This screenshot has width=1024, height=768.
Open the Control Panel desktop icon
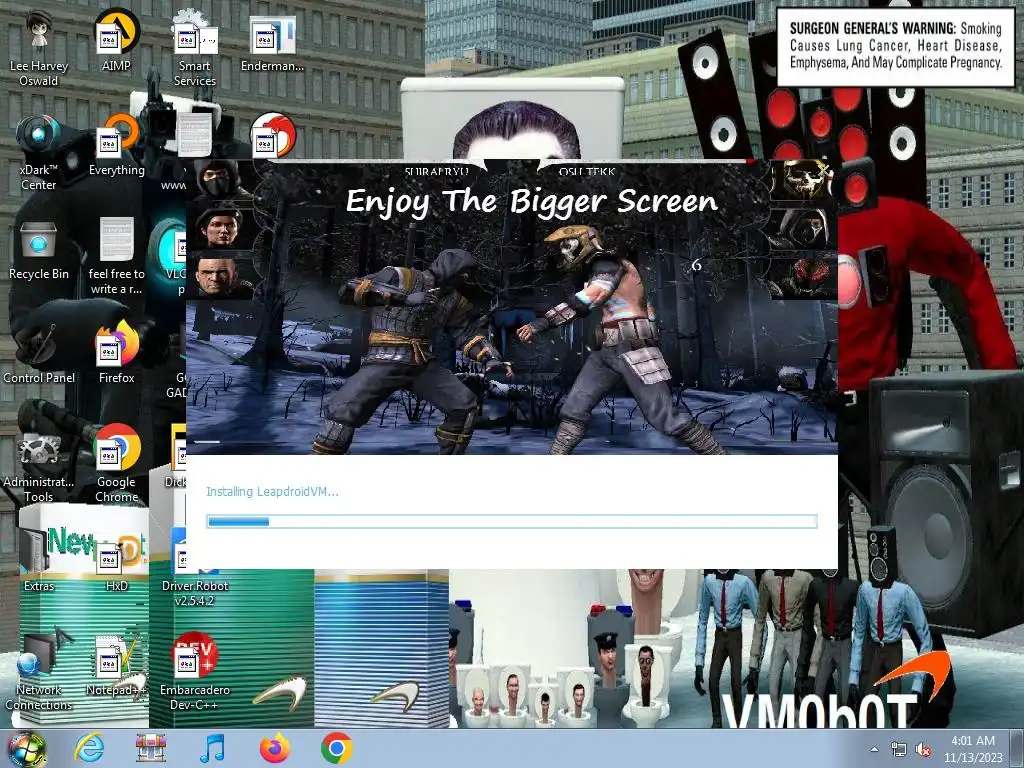pyautogui.click(x=39, y=355)
